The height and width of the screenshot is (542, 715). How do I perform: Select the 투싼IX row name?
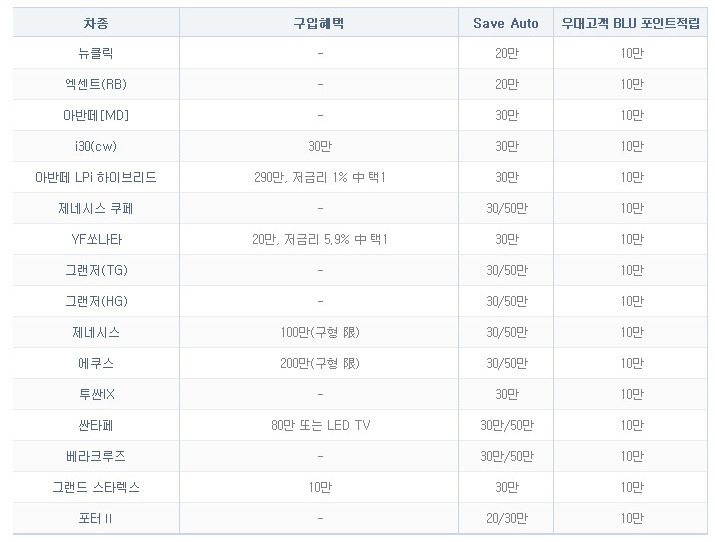97,394
